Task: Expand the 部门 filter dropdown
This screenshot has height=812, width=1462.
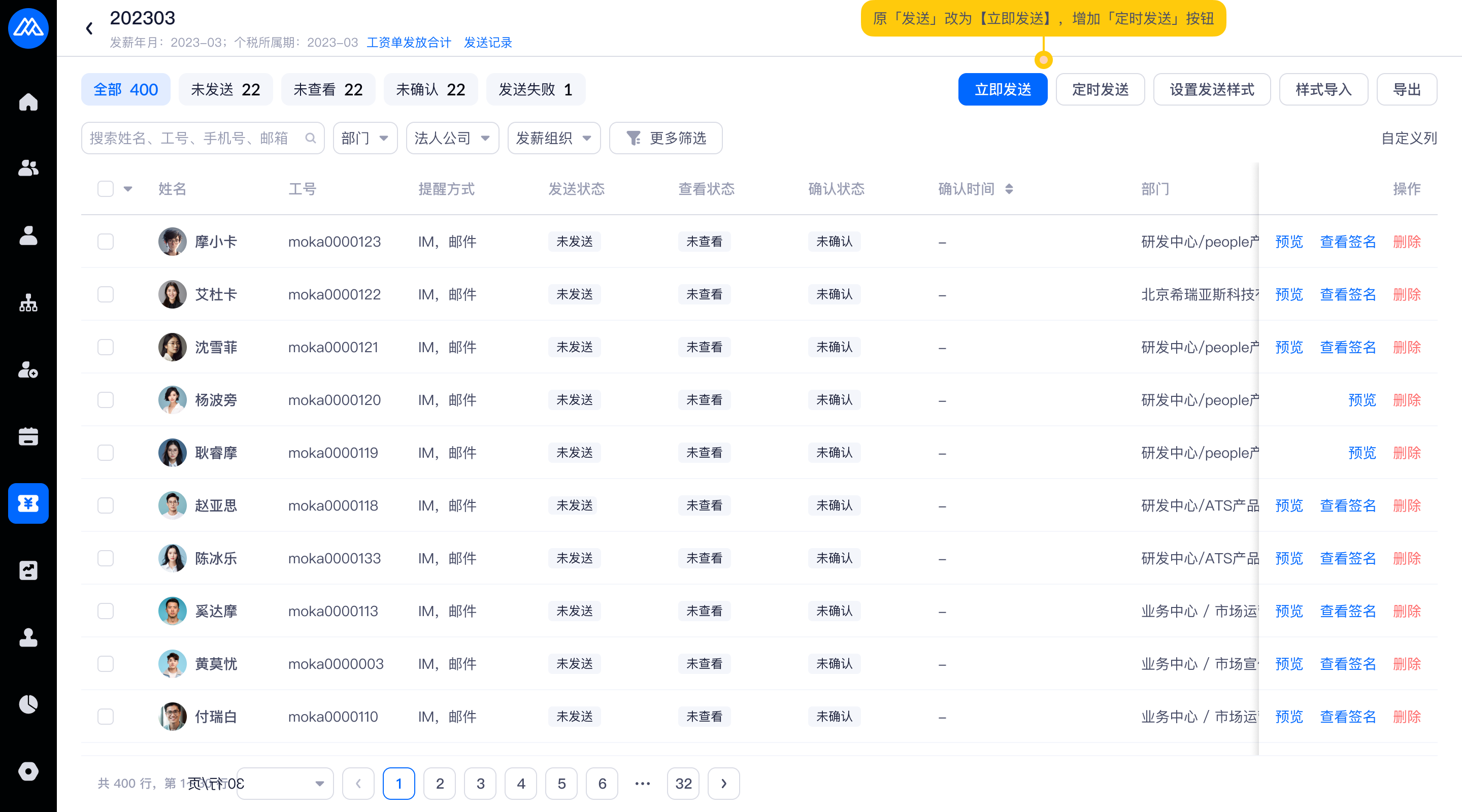Action: point(365,138)
